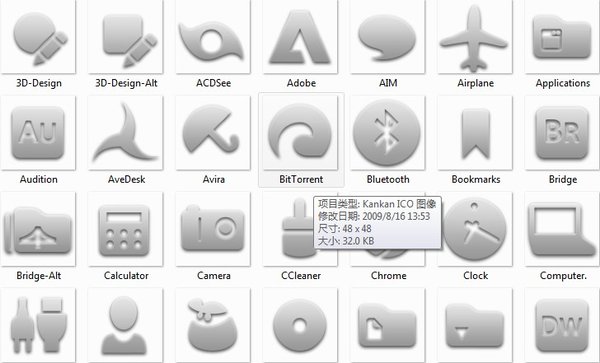Click the Audition Au icon
600x363 pixels.
tap(38, 133)
